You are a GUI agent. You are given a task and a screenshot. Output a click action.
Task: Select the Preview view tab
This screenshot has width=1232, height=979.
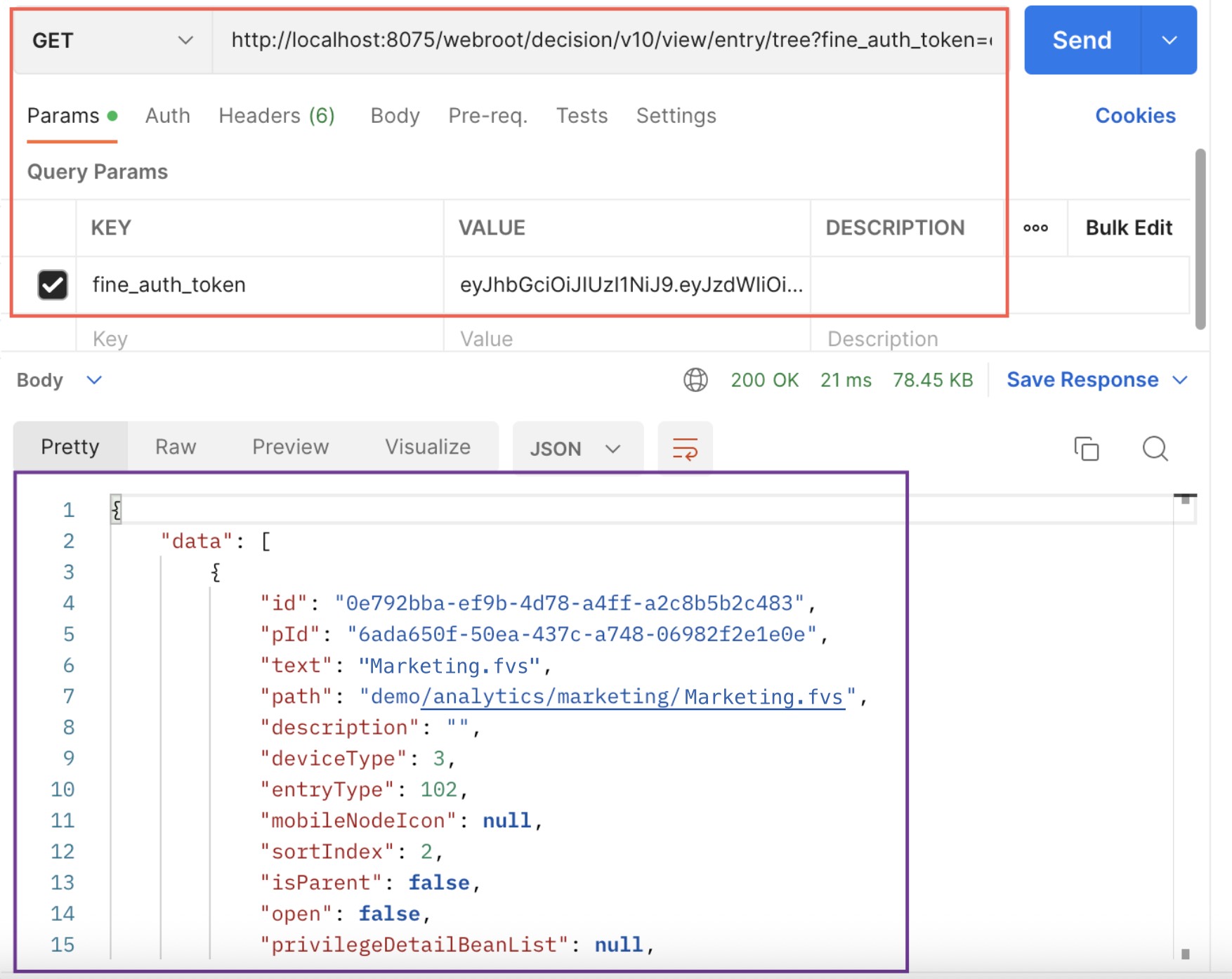pos(290,447)
